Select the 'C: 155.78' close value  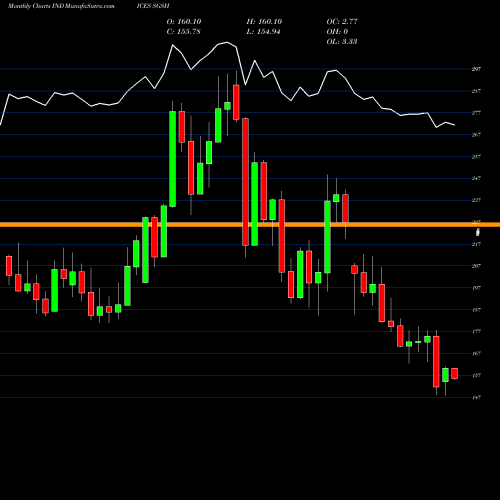click(184, 32)
